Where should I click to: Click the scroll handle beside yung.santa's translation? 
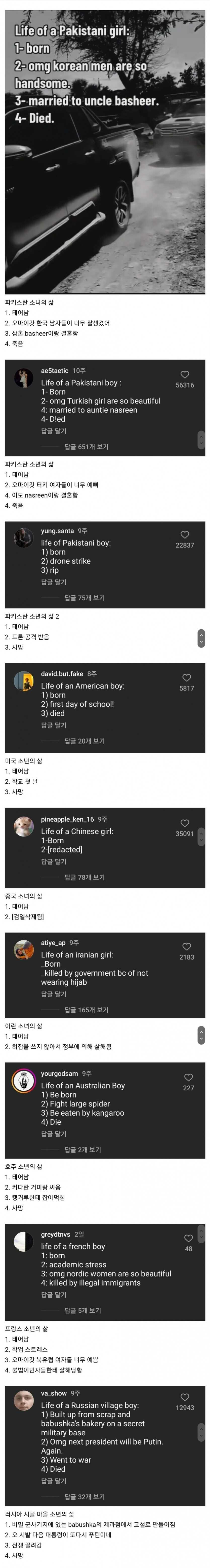201,638
